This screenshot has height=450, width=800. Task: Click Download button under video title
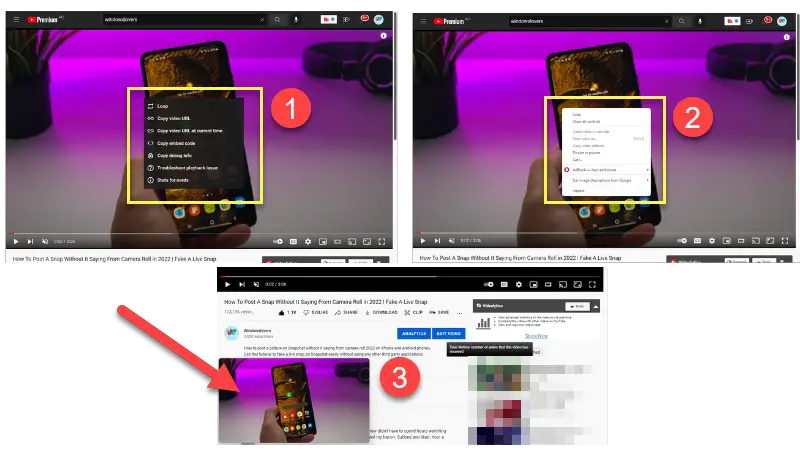click(381, 312)
